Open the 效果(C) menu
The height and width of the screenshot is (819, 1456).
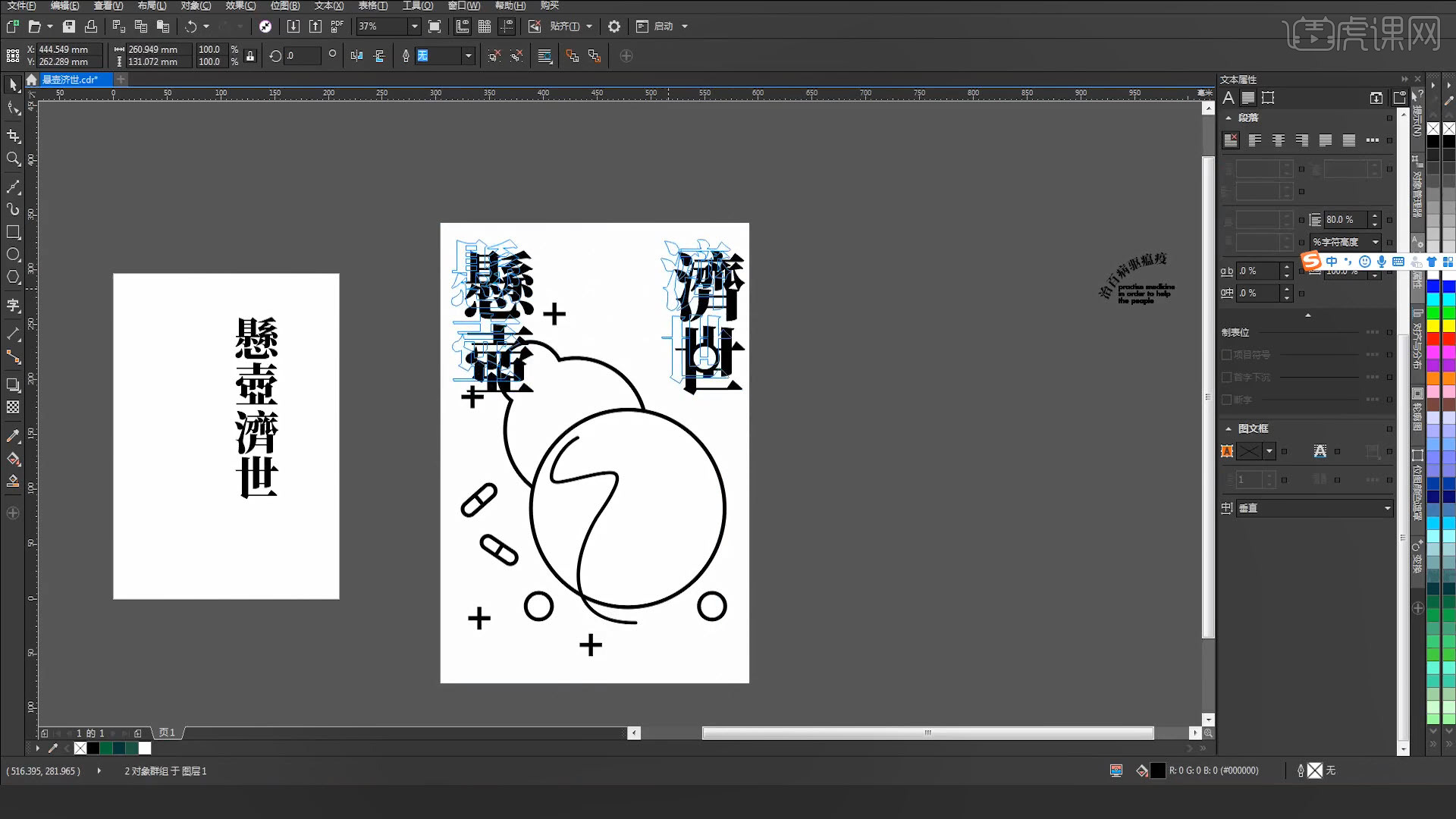[240, 6]
